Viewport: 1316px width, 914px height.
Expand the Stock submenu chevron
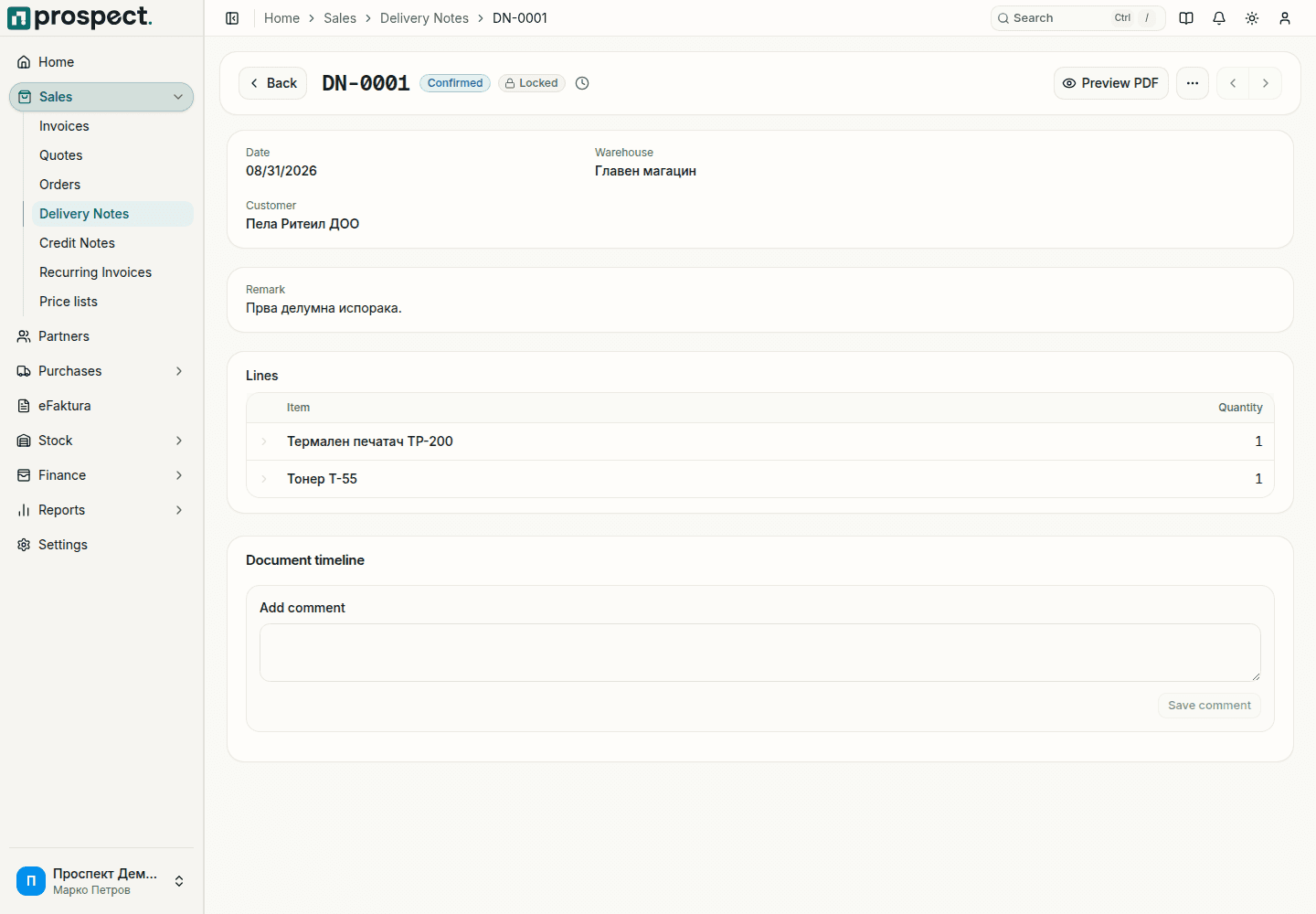click(179, 441)
